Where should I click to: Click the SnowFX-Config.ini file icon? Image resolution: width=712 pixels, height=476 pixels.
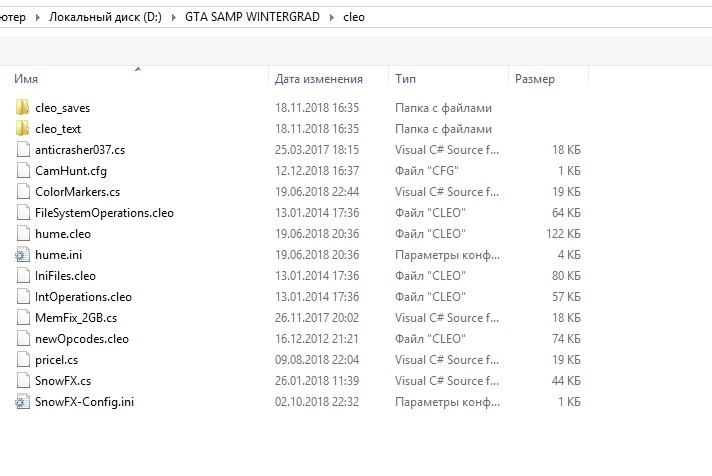(x=23, y=402)
